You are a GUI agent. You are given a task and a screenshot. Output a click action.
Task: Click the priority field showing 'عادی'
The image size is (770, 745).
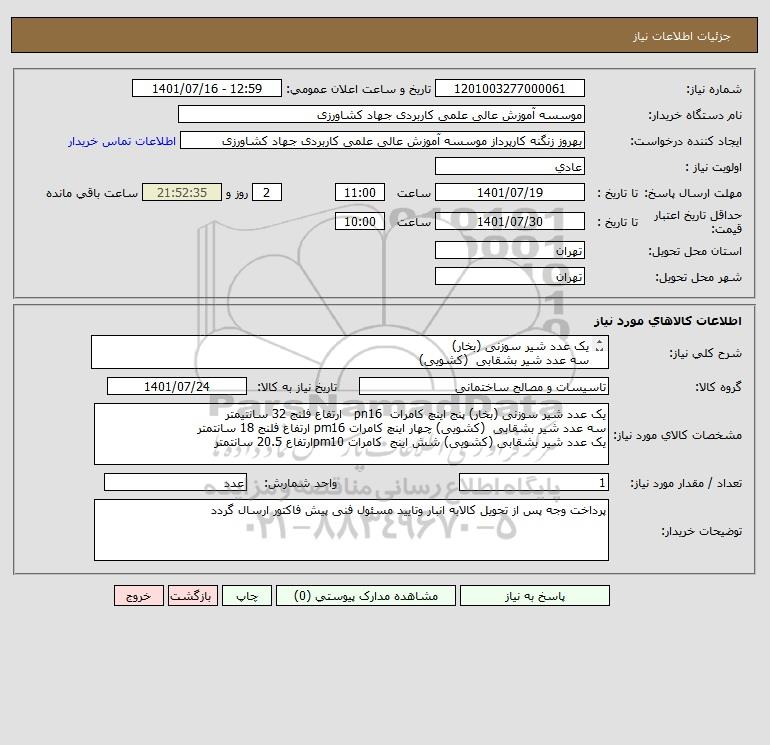click(x=510, y=166)
